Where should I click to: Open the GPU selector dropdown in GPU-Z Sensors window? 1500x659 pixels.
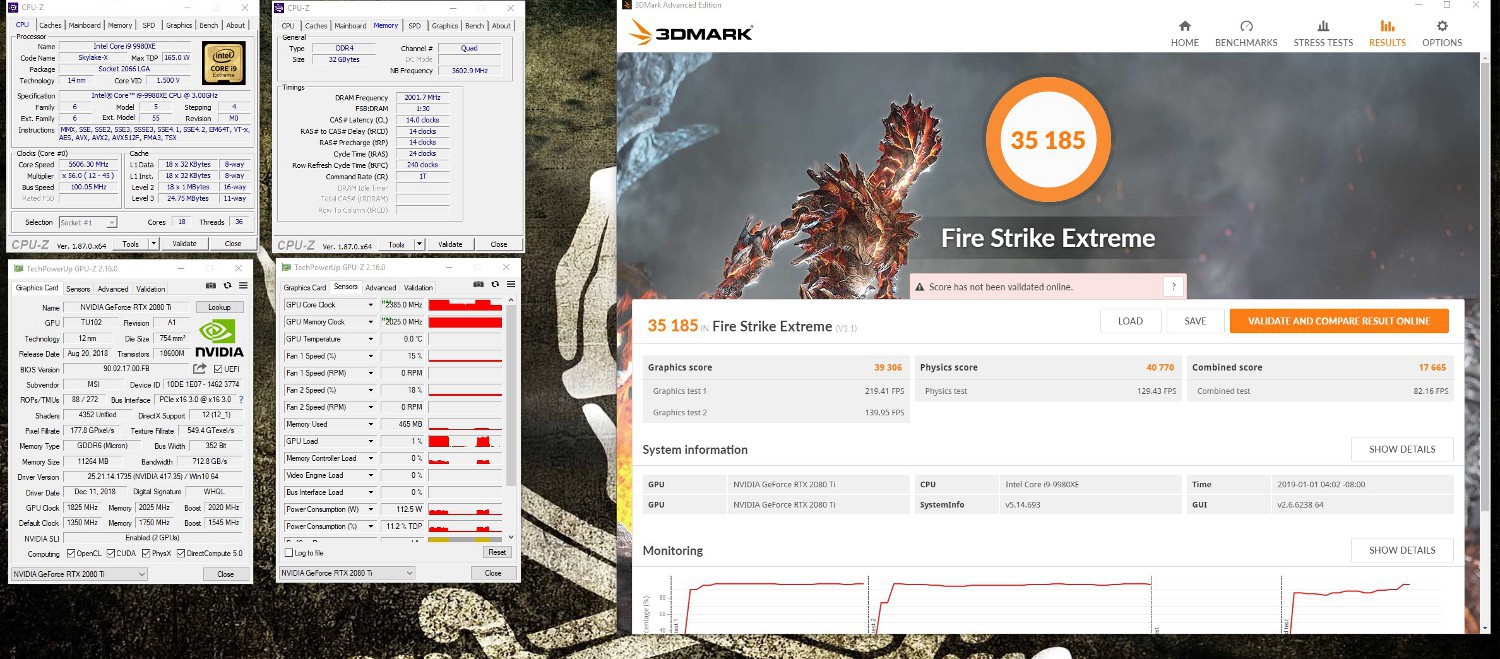[x=346, y=573]
